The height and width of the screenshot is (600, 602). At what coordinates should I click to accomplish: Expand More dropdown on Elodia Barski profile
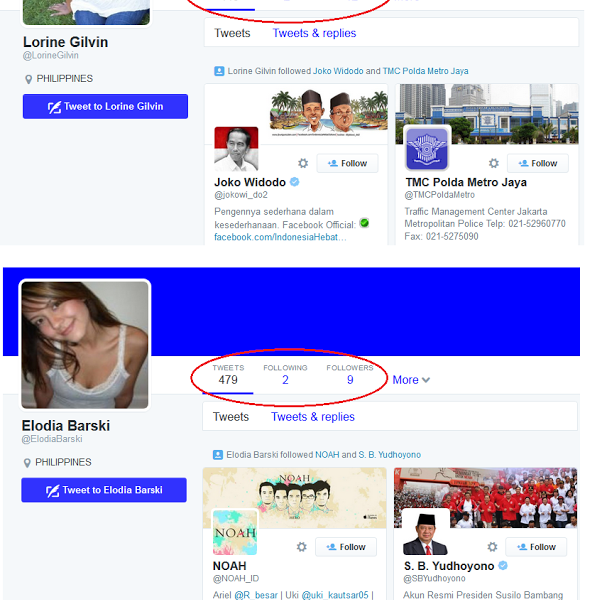point(411,380)
